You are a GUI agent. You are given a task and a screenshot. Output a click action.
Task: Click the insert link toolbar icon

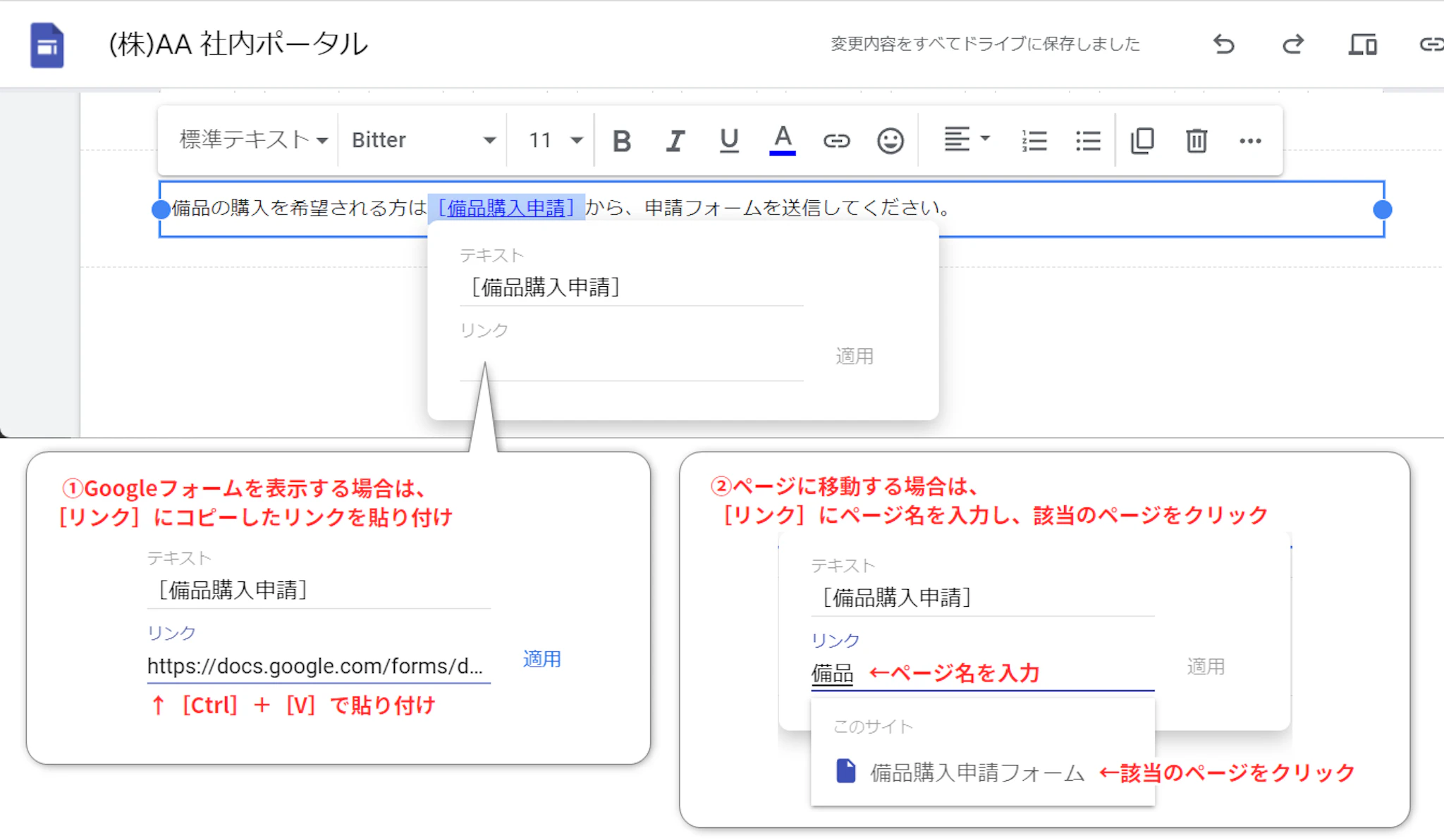point(836,141)
